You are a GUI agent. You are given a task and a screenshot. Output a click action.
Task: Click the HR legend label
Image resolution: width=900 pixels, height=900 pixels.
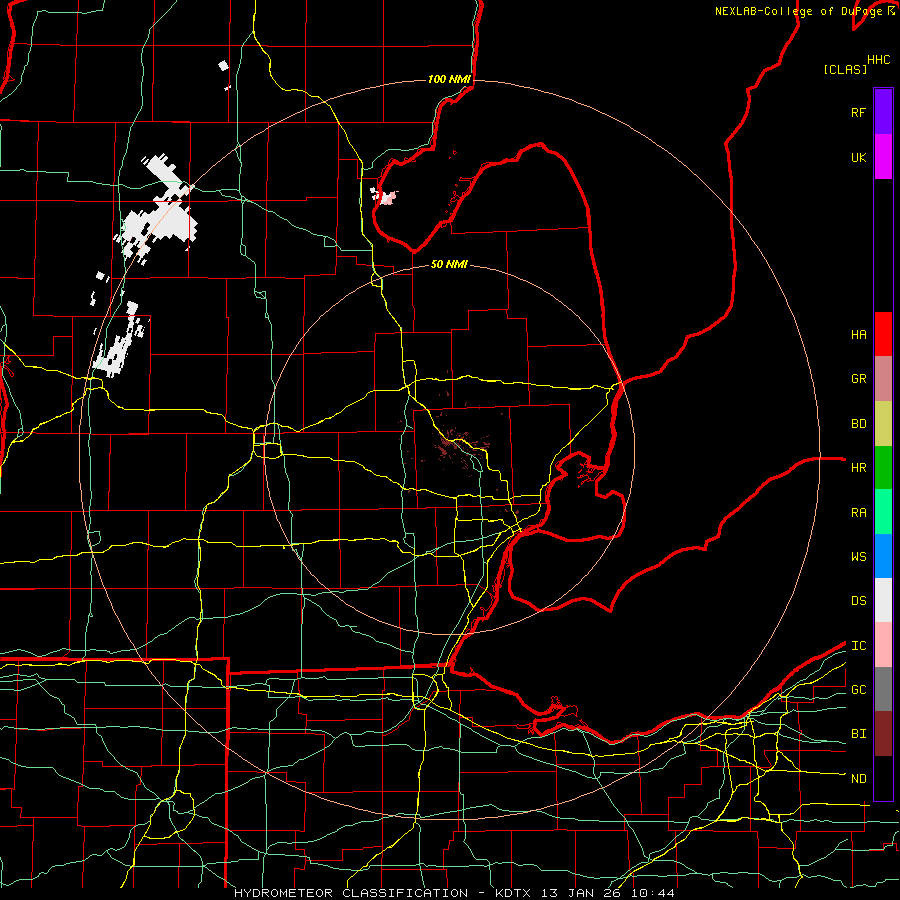coord(859,468)
